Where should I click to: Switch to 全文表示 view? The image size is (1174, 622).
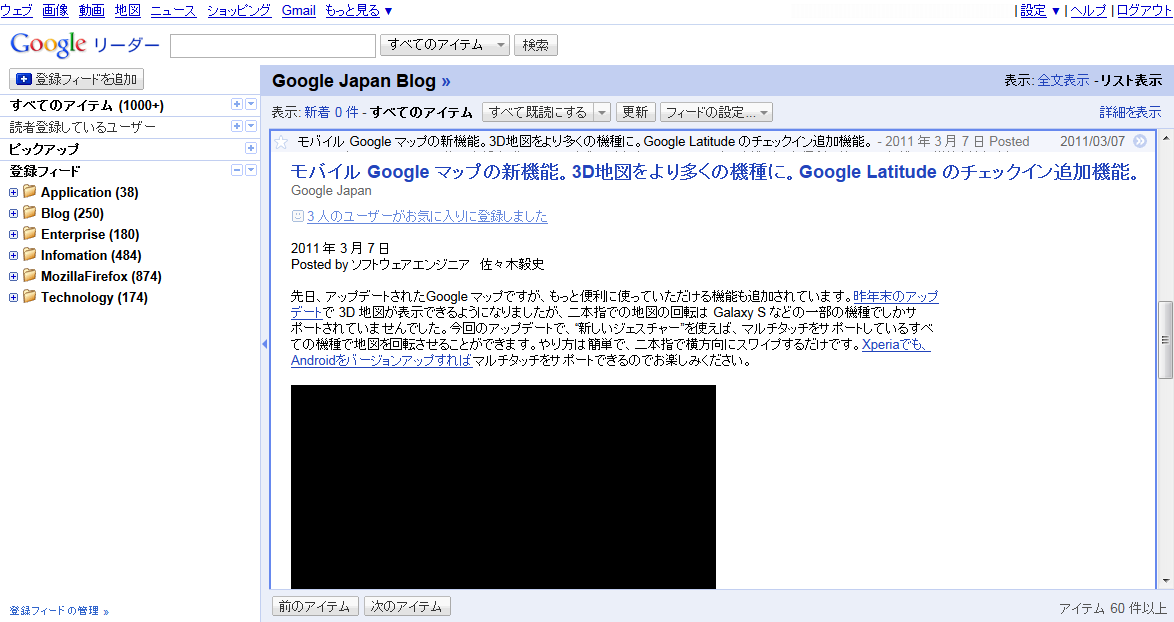pyautogui.click(x=1063, y=80)
